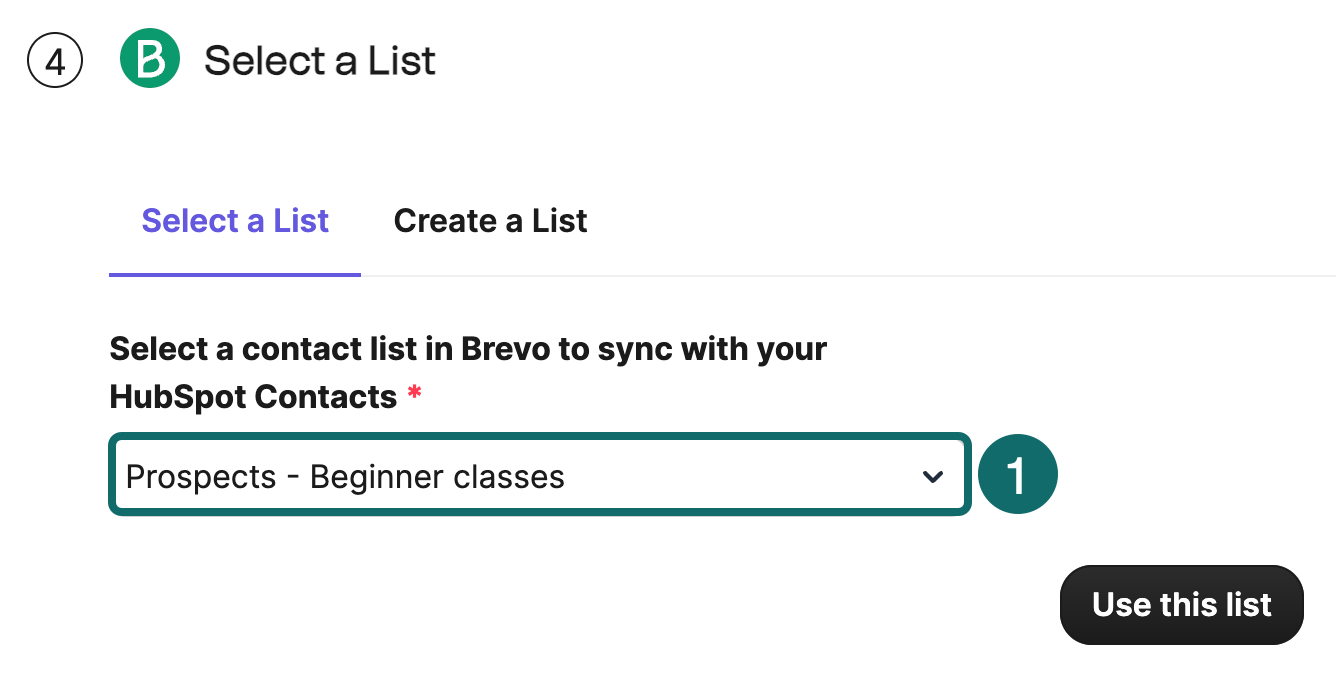Click the teal number 1 badge
This screenshot has height=674, width=1336.
(x=1017, y=474)
